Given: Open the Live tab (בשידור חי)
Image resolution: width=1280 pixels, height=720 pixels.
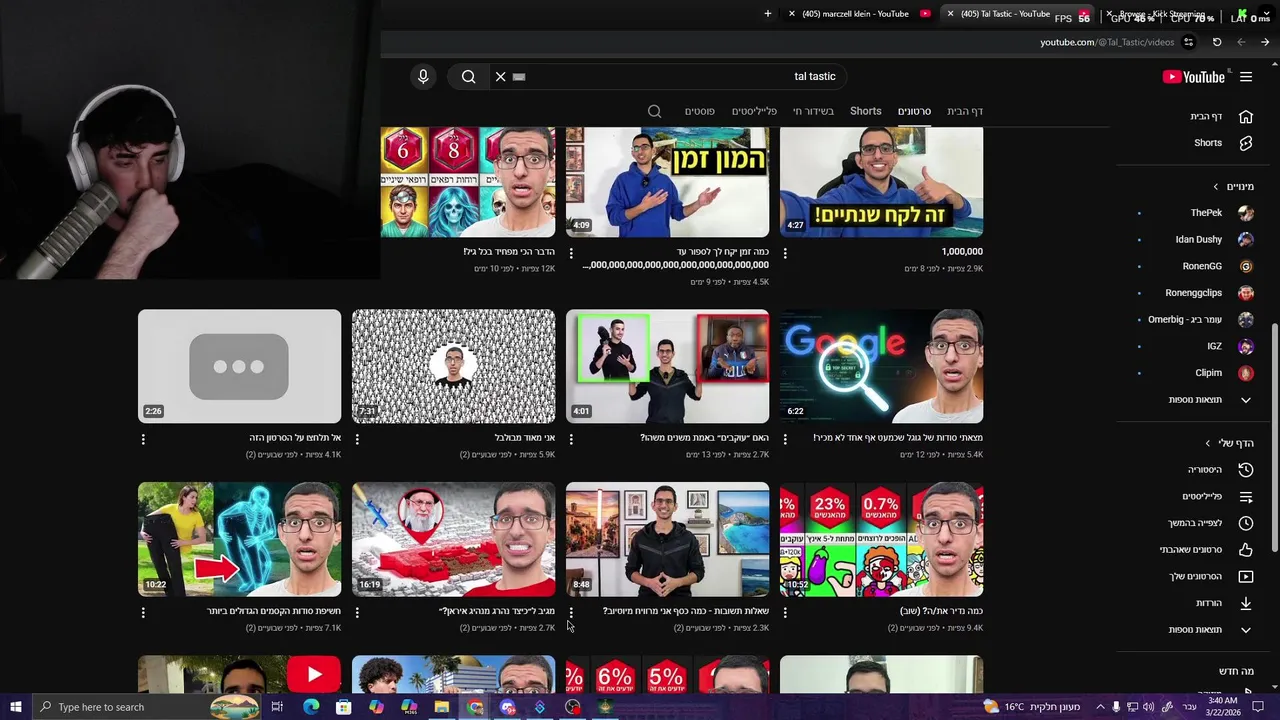Looking at the screenshot, I should coord(813,111).
